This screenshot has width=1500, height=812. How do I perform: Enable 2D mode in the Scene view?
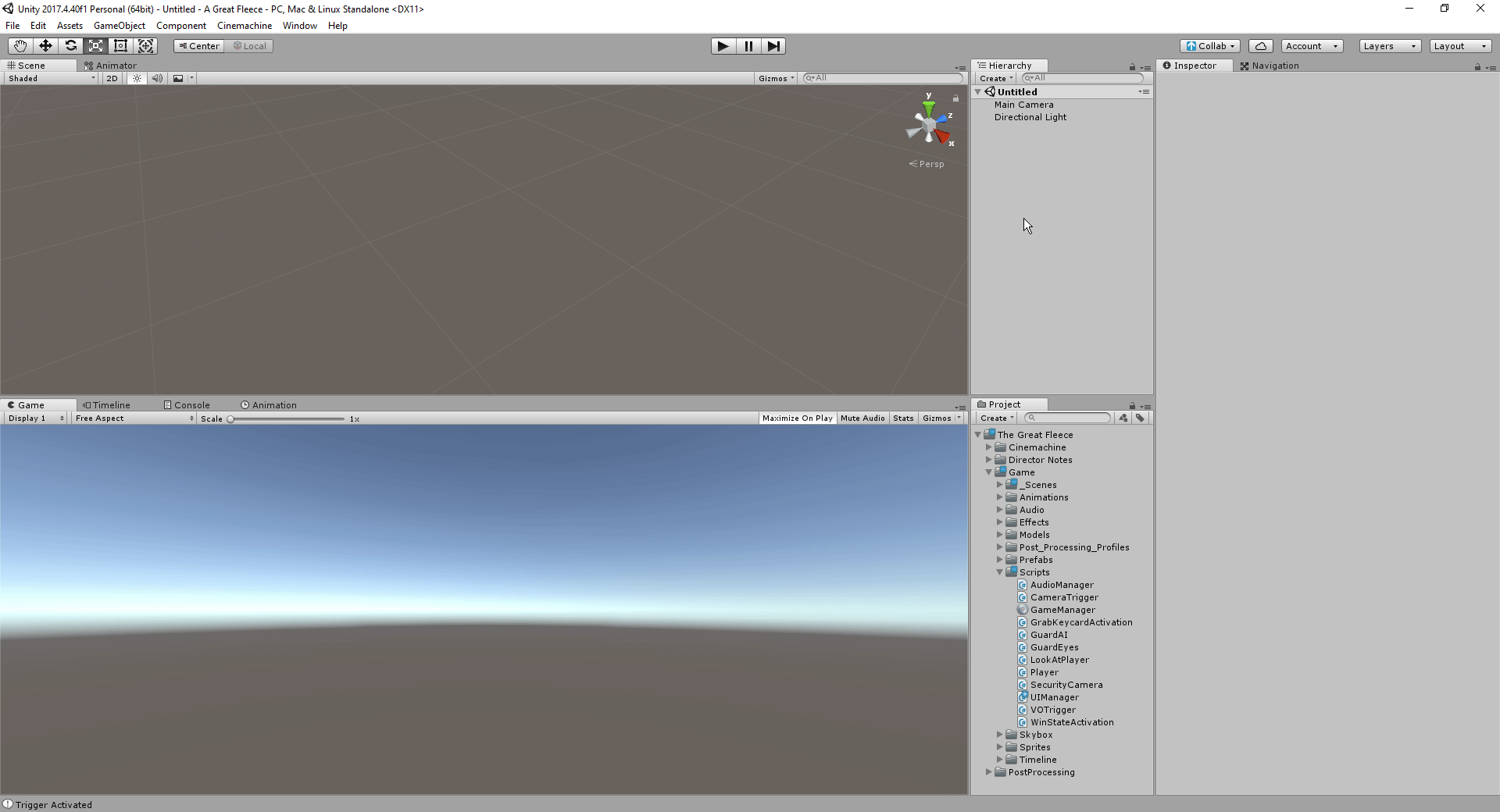(111, 78)
